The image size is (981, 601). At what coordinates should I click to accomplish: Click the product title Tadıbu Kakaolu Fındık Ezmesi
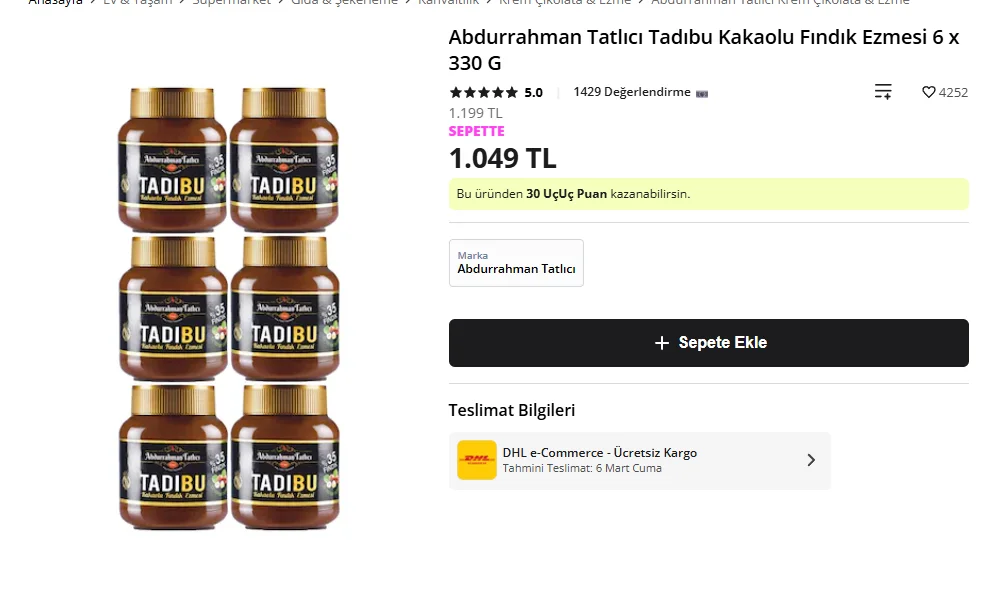pyautogui.click(x=704, y=49)
